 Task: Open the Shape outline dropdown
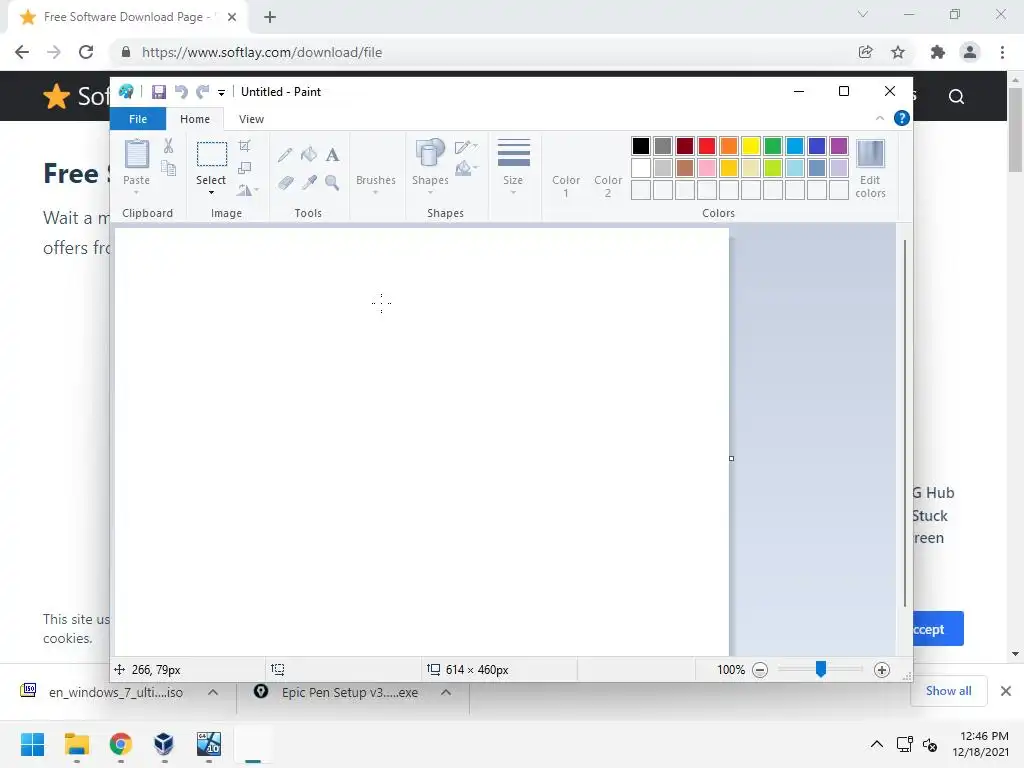click(x=466, y=147)
